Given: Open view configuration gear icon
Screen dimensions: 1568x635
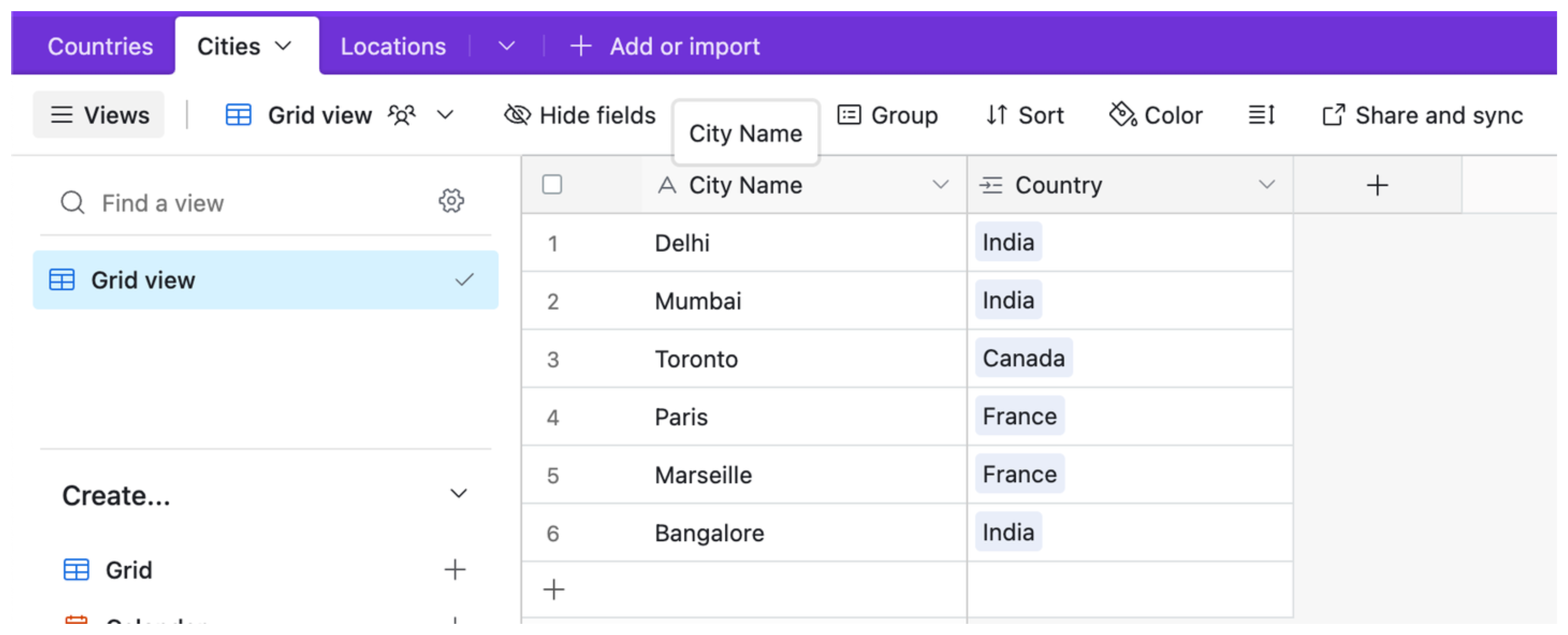Looking at the screenshot, I should (450, 201).
